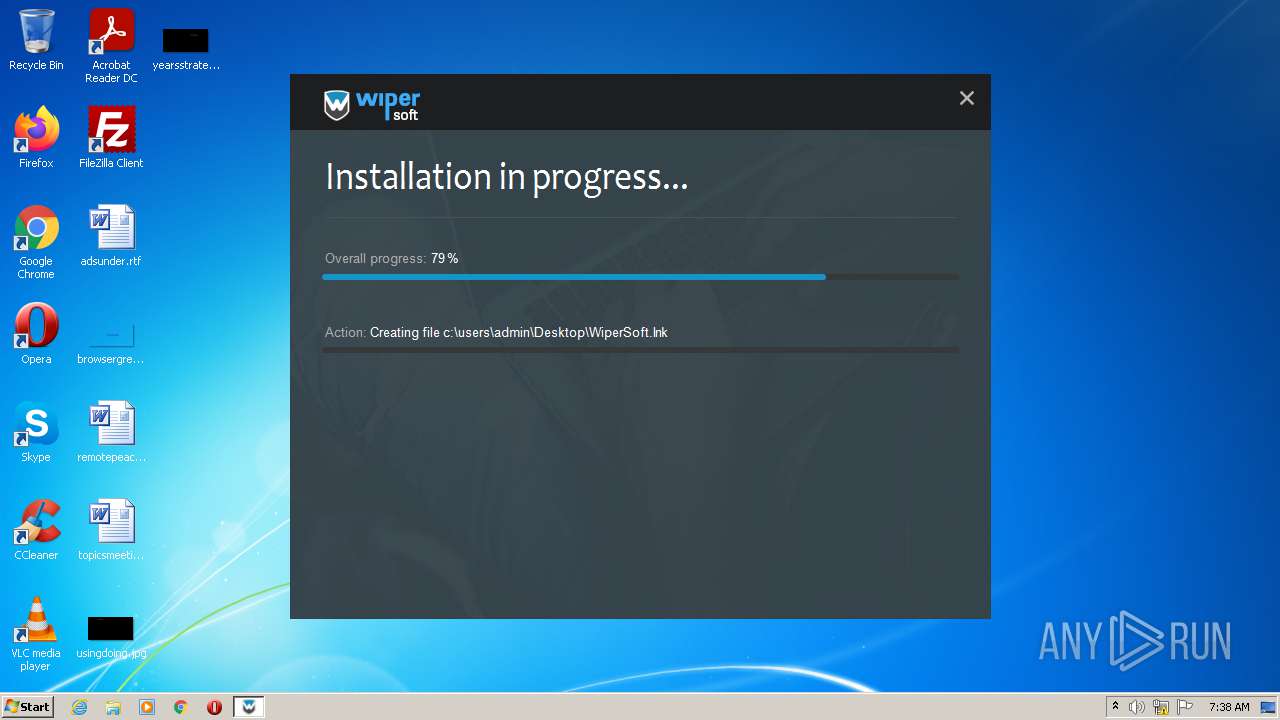
Task: Open the Recycle Bin desktop icon
Action: pos(36,40)
